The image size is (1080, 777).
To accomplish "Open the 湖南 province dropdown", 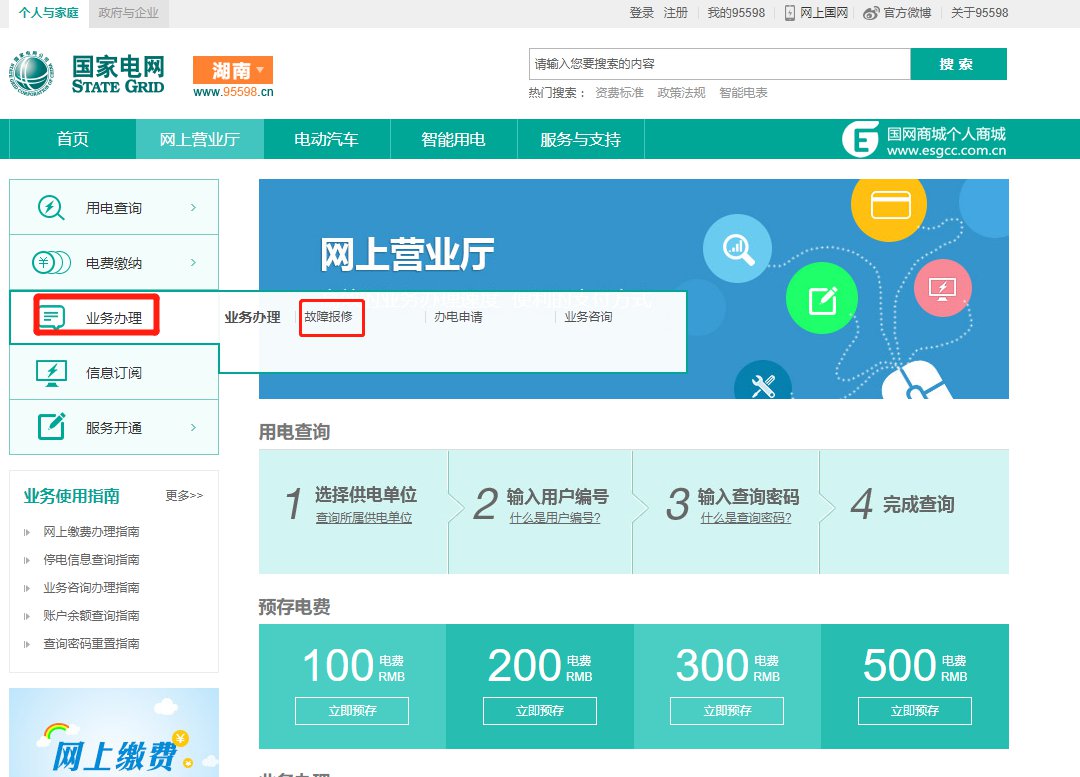I will (x=232, y=70).
